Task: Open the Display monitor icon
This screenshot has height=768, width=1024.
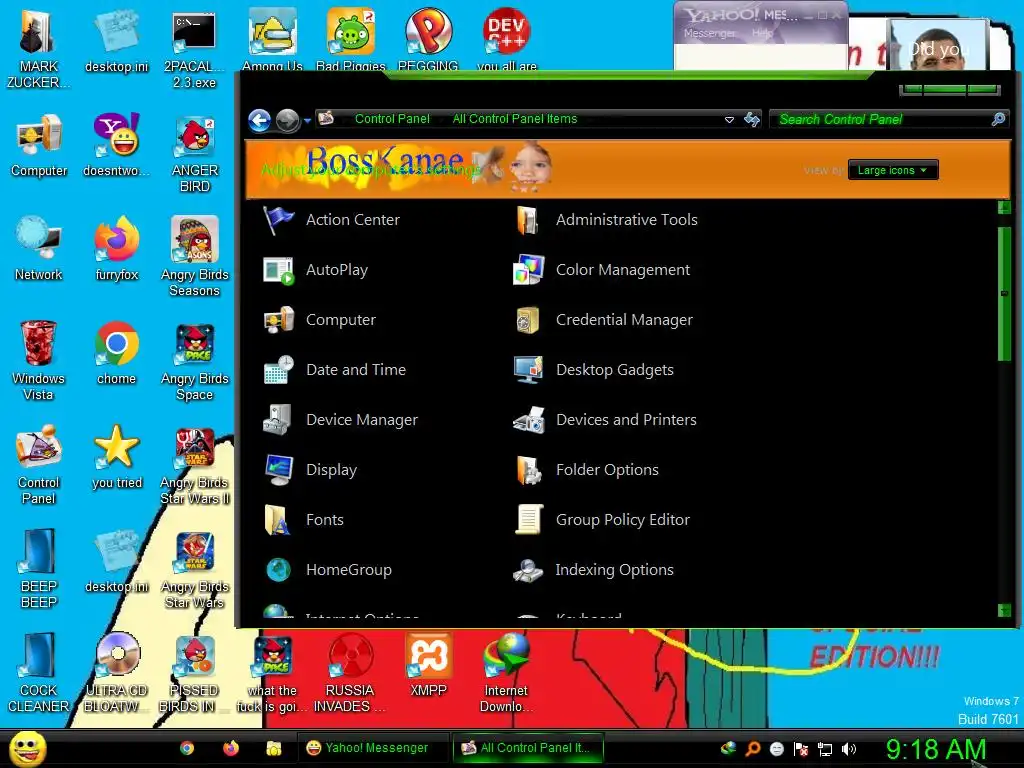Action: [x=278, y=470]
